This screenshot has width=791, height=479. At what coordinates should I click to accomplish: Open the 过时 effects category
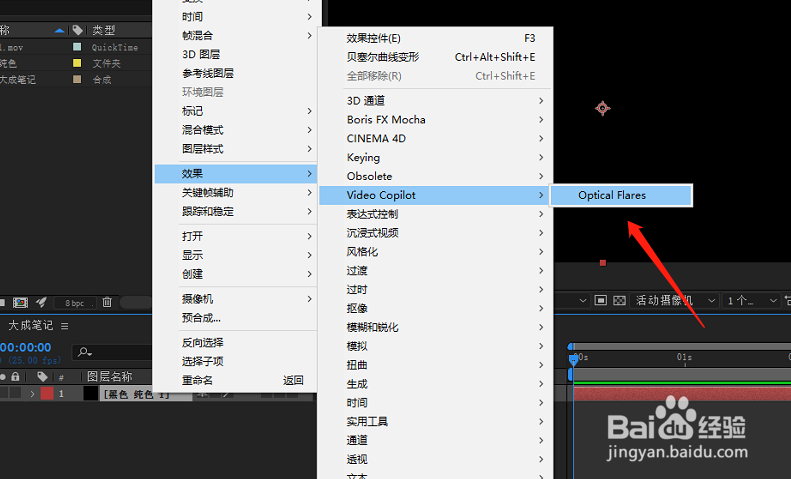pos(435,289)
